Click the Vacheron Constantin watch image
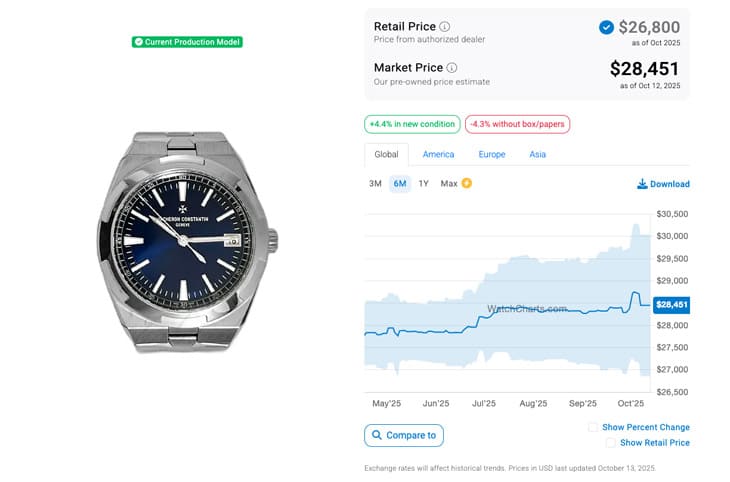Image resolution: width=730 pixels, height=482 pixels. tap(188, 241)
